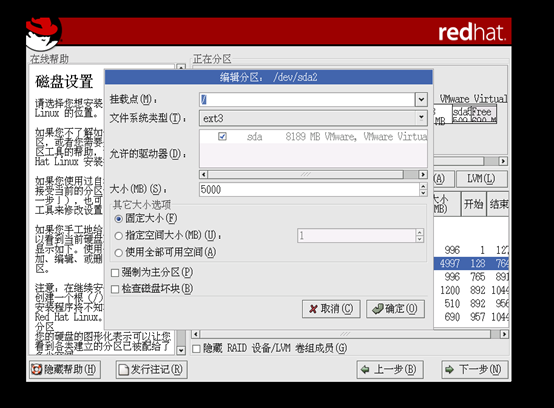Click the End column header in partition table
The height and width of the screenshot is (408, 554).
pyautogui.click(x=497, y=204)
